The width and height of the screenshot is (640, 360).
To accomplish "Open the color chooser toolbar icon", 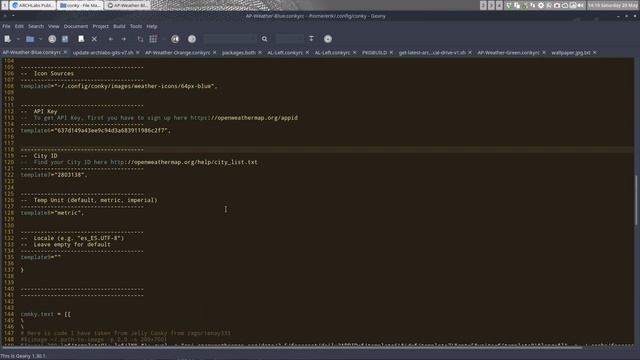I will [192, 39].
